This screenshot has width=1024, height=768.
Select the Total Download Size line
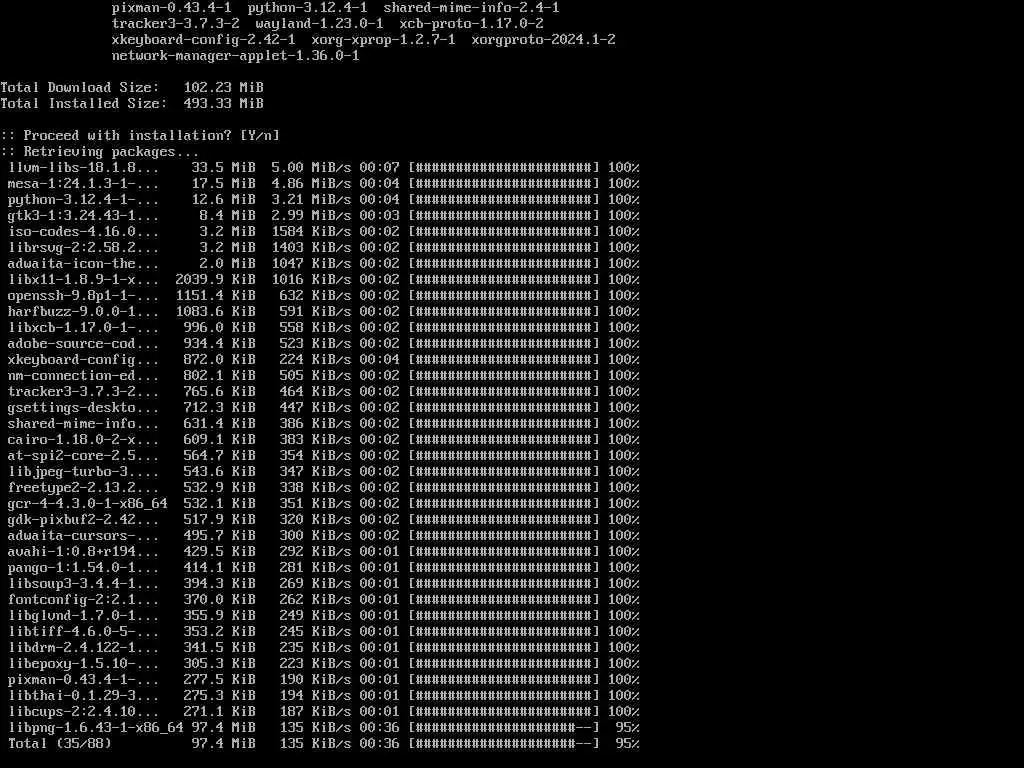coord(132,88)
